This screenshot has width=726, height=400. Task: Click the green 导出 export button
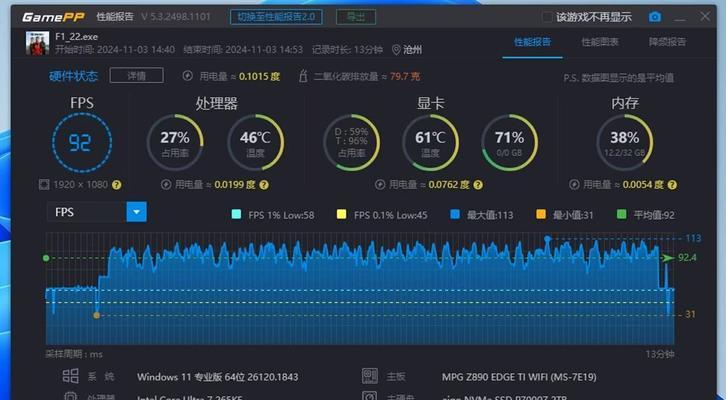356,17
